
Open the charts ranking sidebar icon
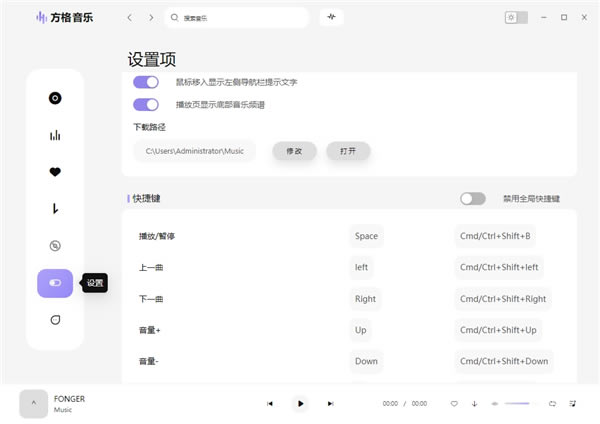[55, 135]
